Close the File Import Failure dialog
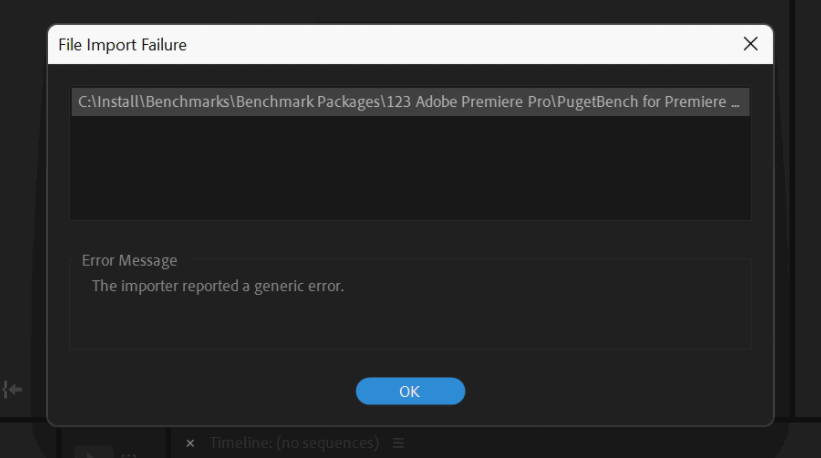Viewport: 821px width, 458px height. click(750, 44)
